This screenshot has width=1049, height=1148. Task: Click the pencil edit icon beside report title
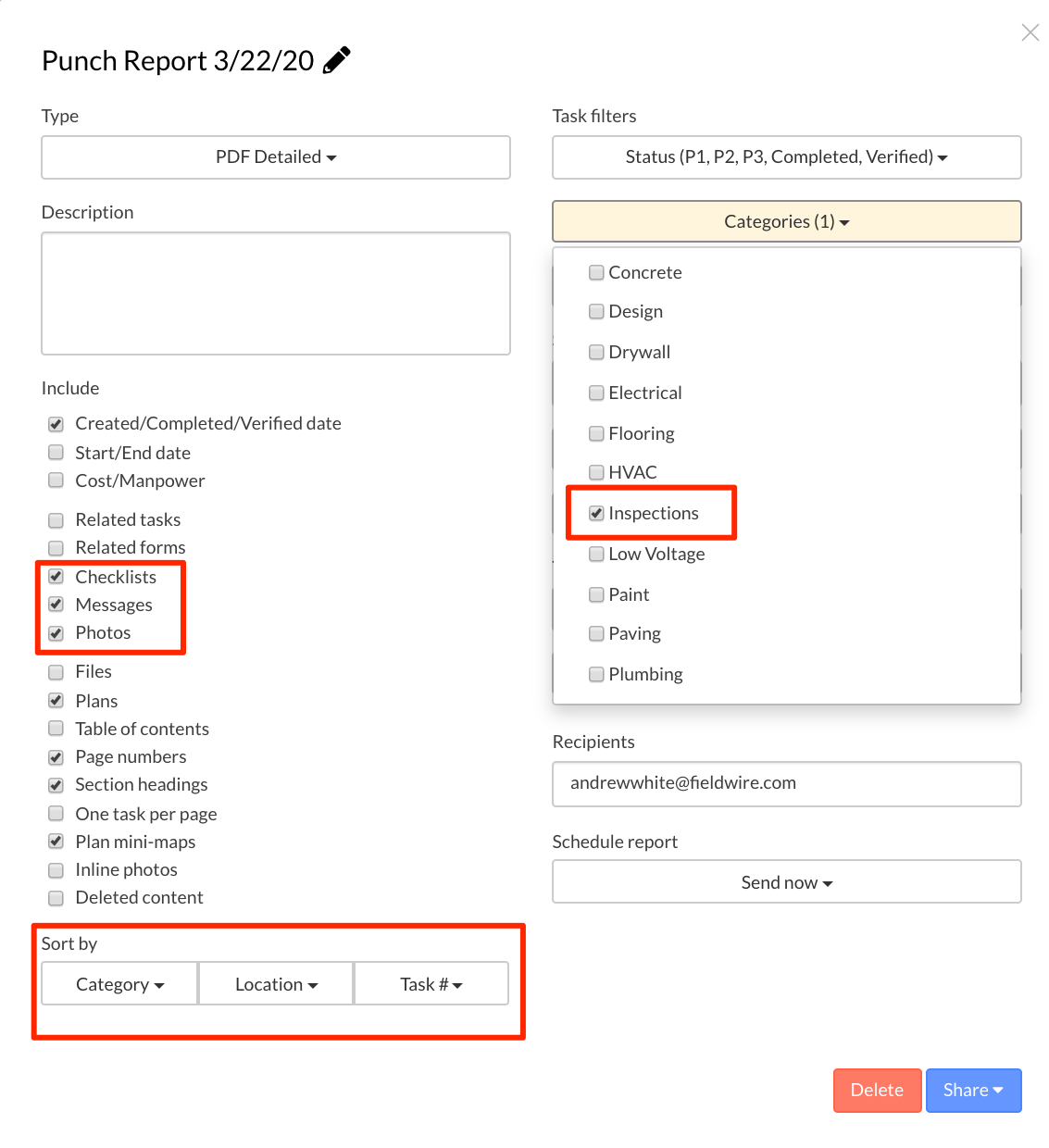[337, 60]
